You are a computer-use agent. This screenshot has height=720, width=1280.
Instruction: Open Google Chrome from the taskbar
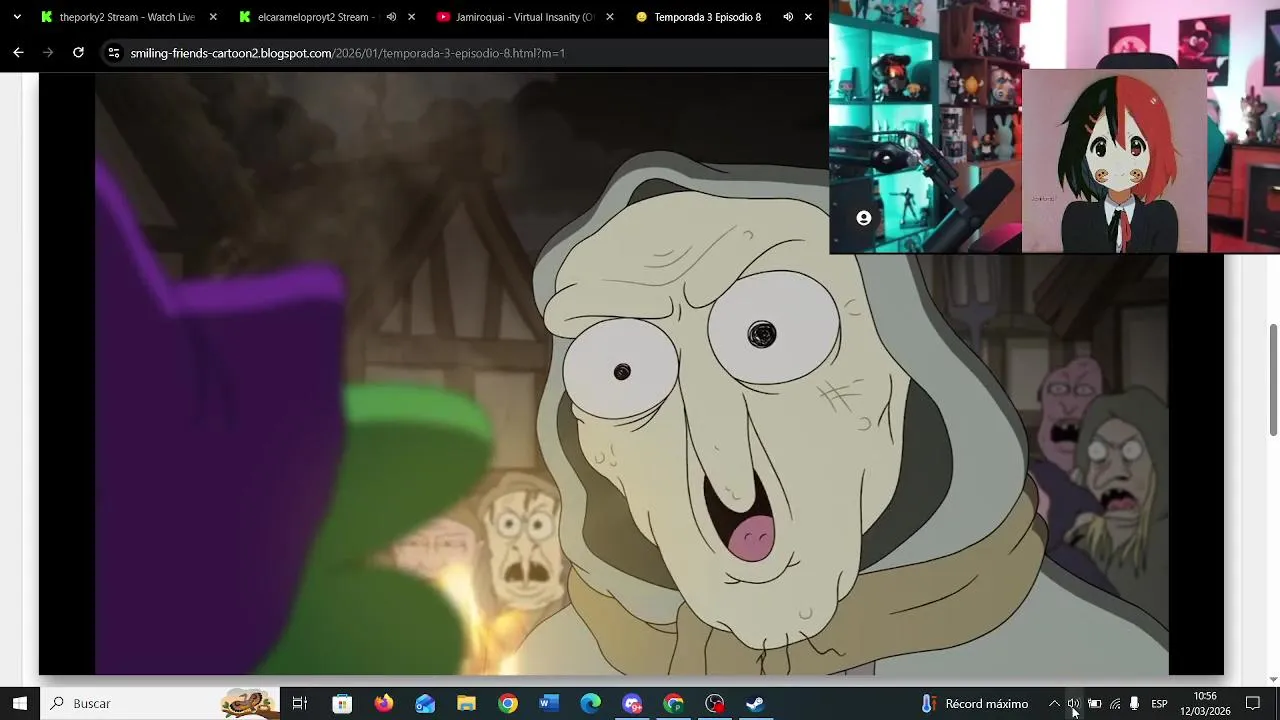point(508,704)
